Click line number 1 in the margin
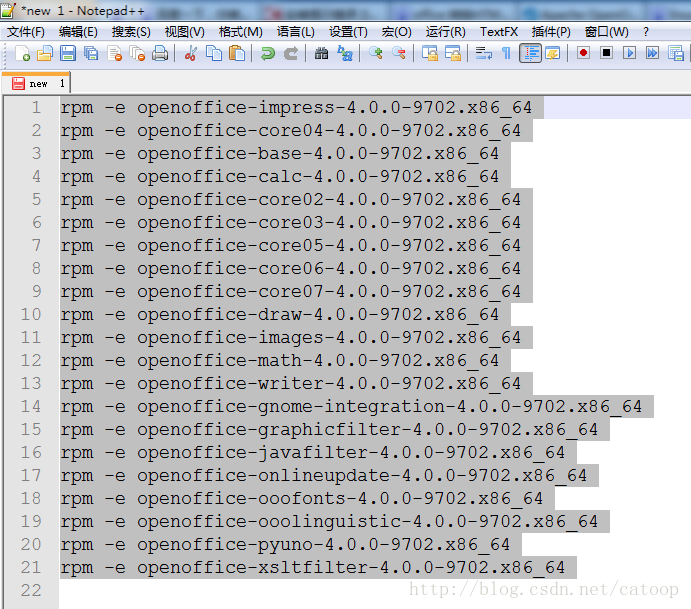 click(36, 108)
